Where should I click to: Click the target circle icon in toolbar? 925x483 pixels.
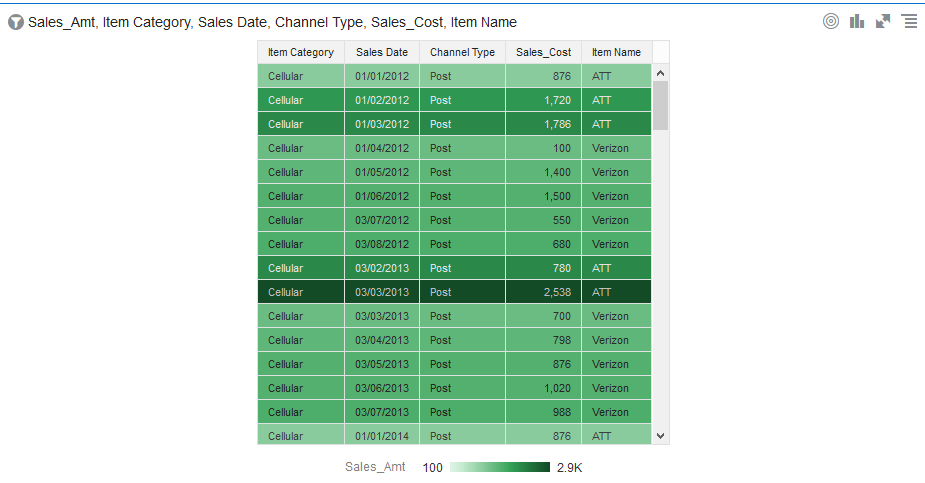point(831,21)
